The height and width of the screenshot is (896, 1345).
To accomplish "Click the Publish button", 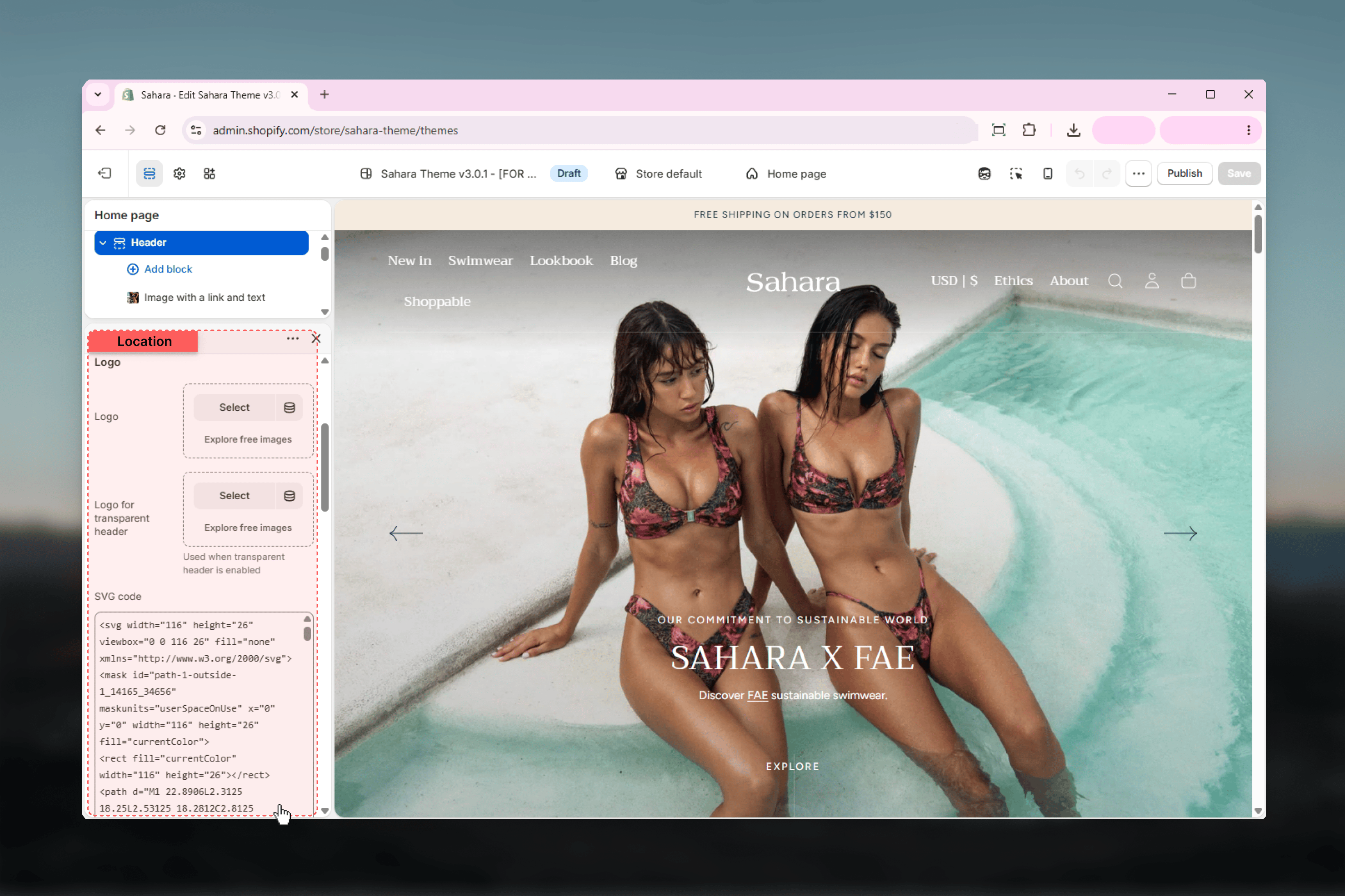I will point(1184,173).
